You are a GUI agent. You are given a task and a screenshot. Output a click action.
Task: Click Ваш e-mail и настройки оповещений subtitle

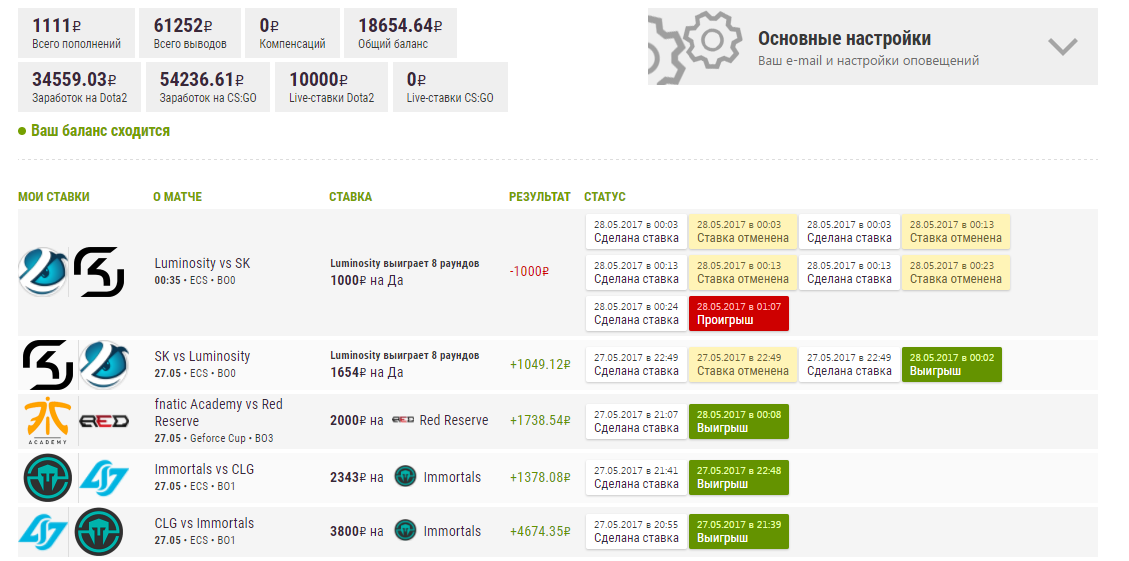[868, 60]
